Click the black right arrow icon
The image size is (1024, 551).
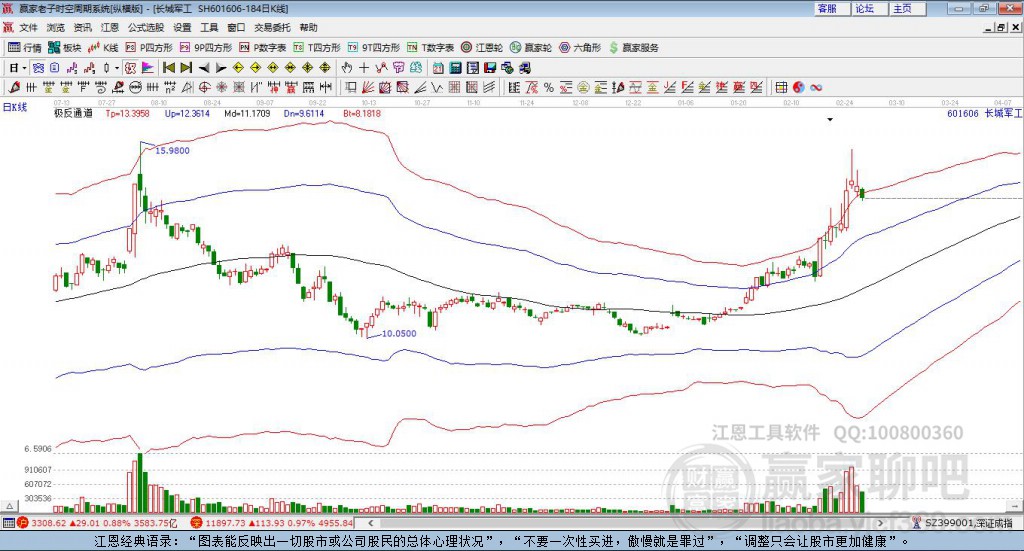(221, 68)
